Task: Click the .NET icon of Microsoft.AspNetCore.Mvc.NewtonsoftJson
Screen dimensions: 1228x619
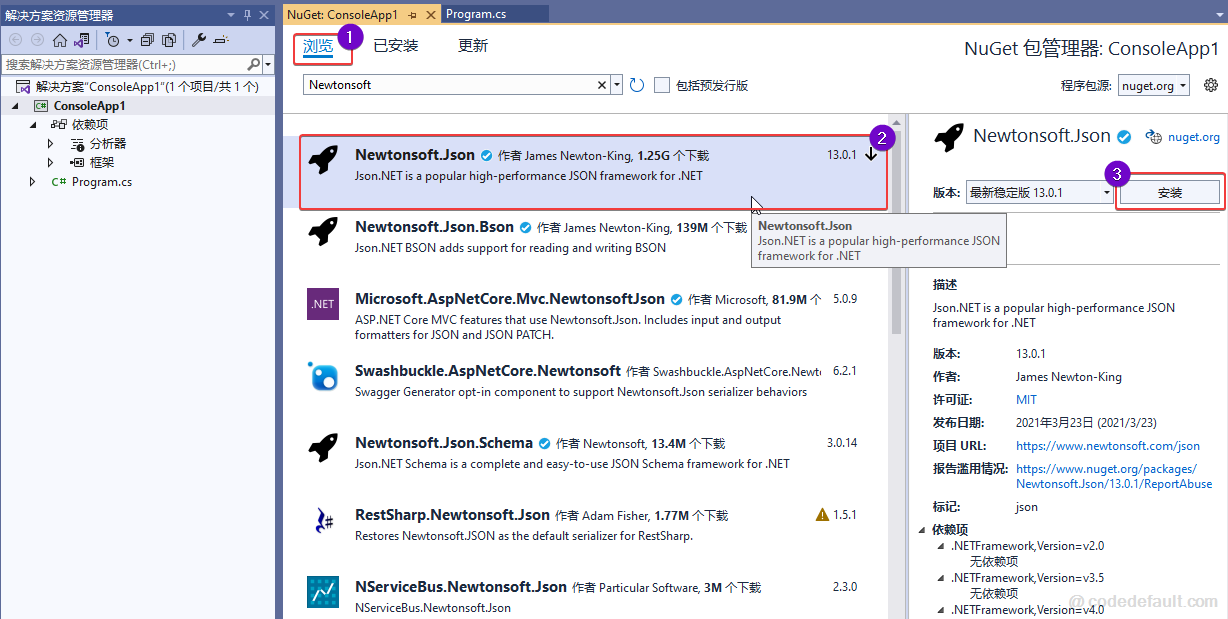Action: 323,304
